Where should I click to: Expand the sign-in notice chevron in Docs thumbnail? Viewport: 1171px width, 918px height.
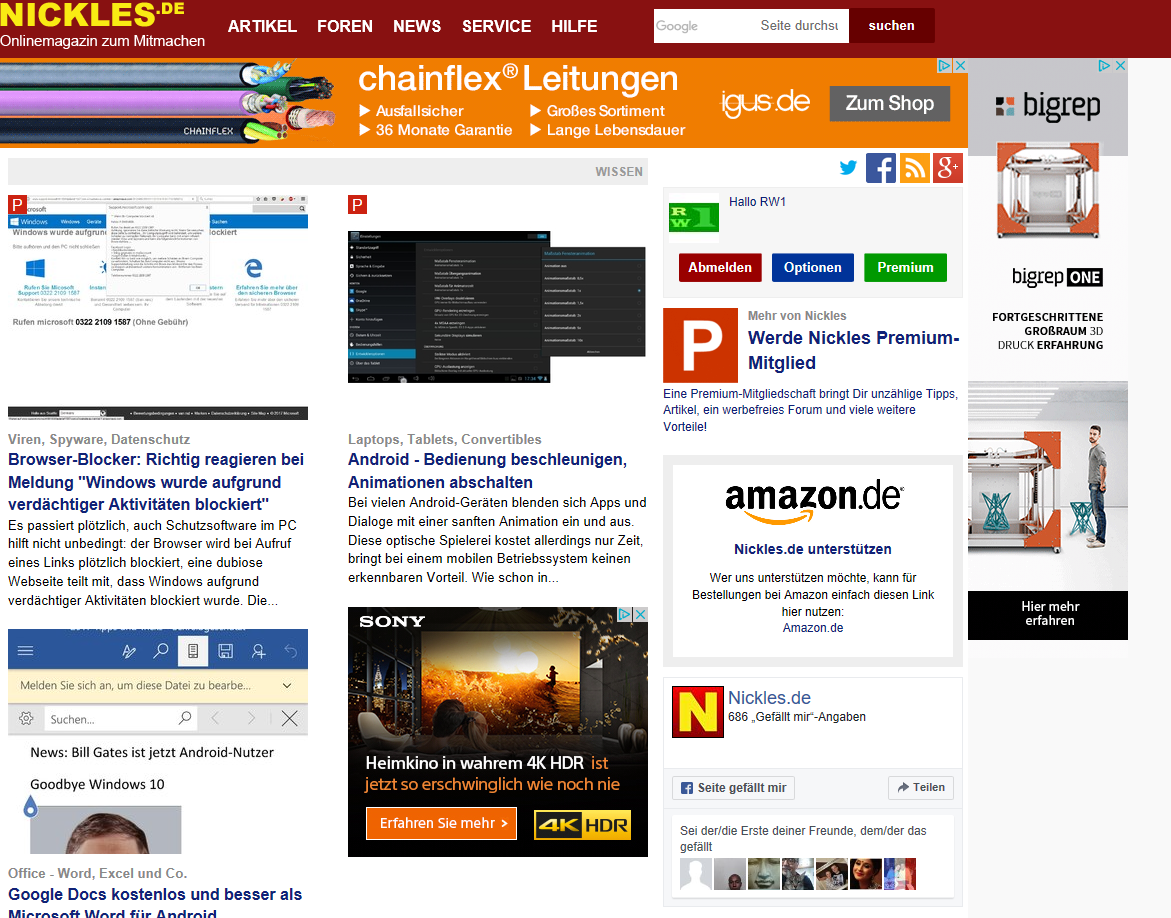(287, 685)
